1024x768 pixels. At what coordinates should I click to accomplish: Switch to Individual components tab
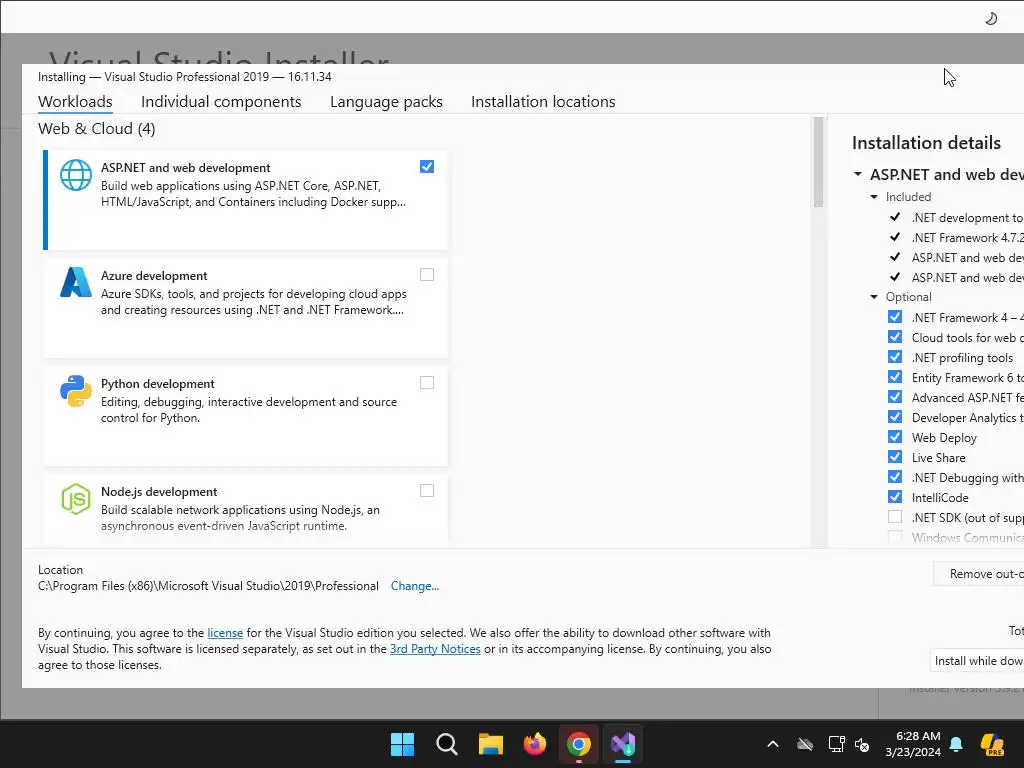click(221, 102)
